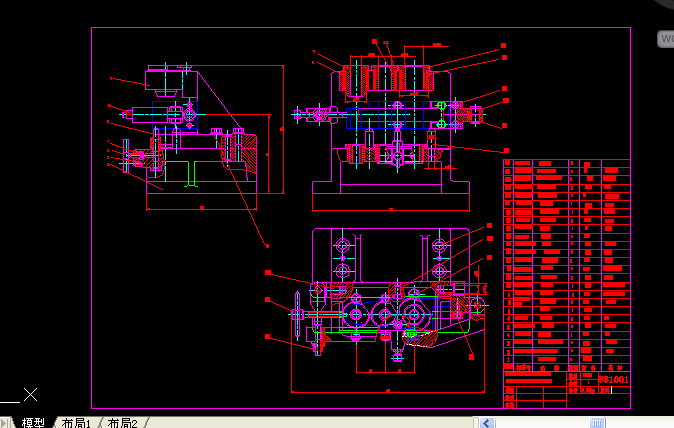The height and width of the screenshot is (428, 674).
Task: Open the 布局2 layout tab
Action: tap(122, 423)
